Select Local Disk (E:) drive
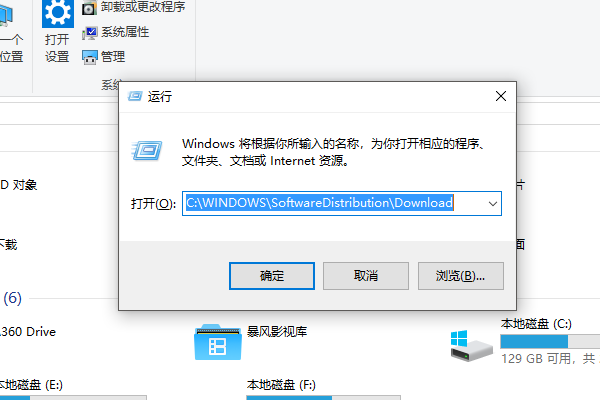 pyautogui.click(x=31, y=385)
